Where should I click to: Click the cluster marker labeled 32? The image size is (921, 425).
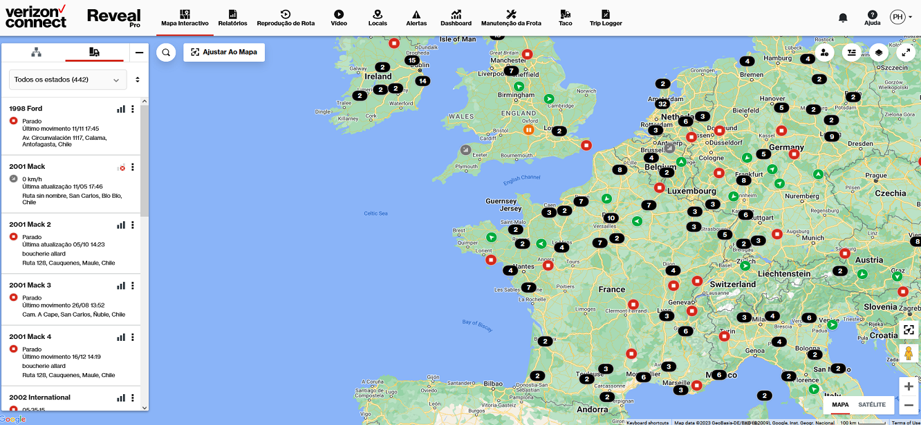coord(663,104)
